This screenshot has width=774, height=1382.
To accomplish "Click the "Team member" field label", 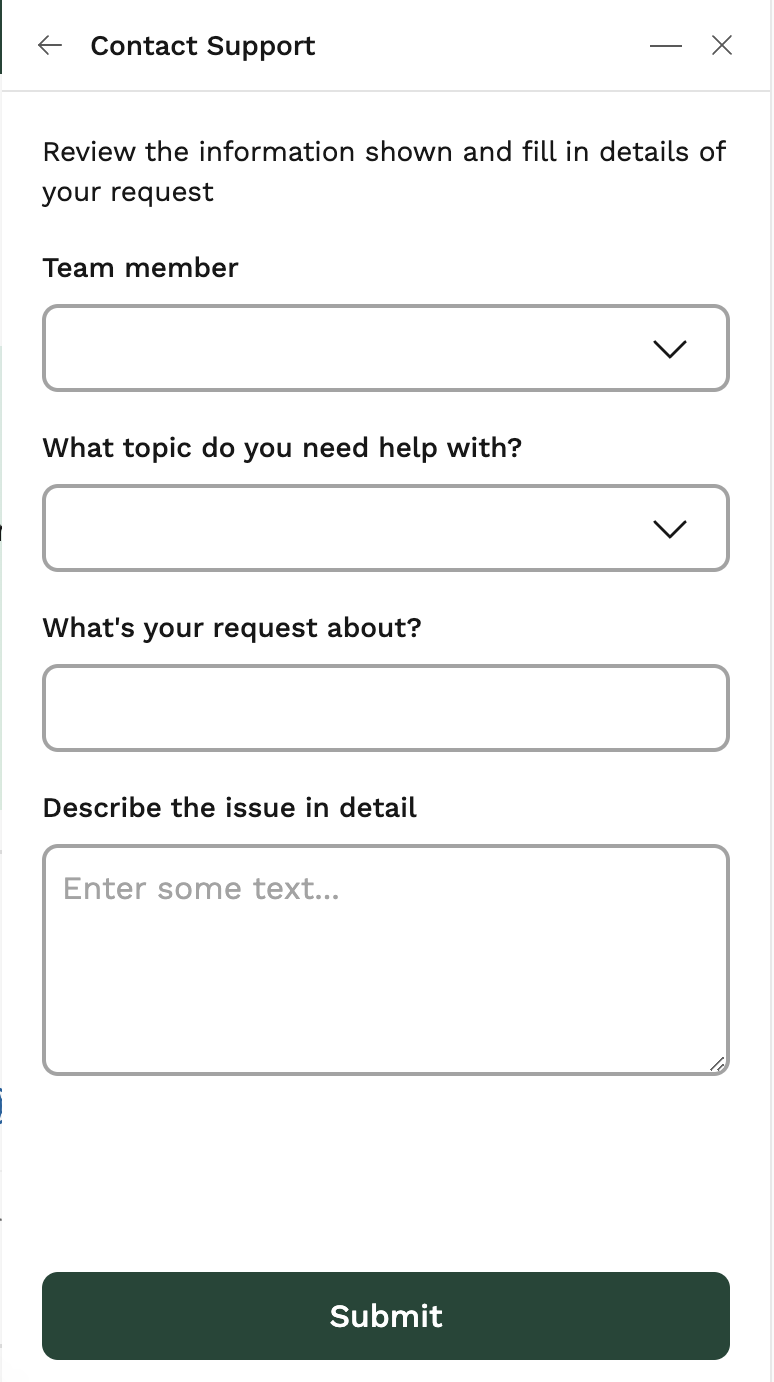I will [141, 268].
